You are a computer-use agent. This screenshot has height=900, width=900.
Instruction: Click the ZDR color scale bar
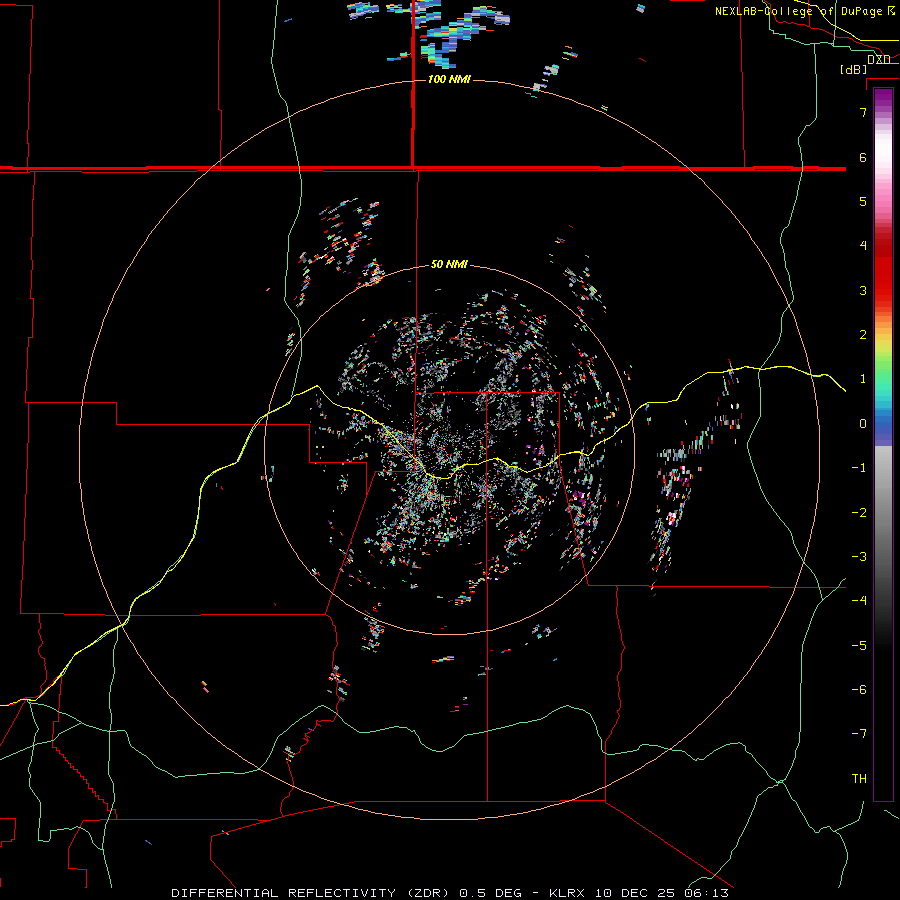click(883, 444)
